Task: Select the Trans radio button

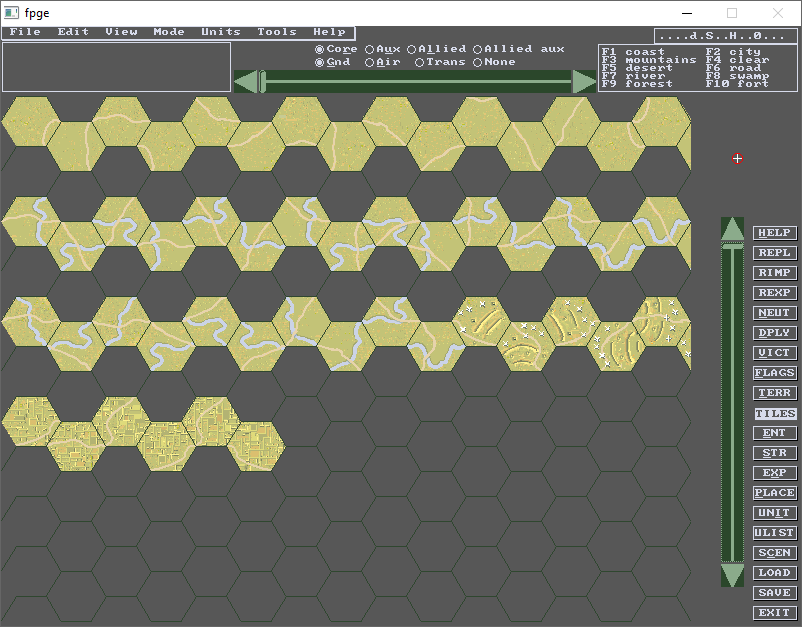Action: (x=440, y=62)
